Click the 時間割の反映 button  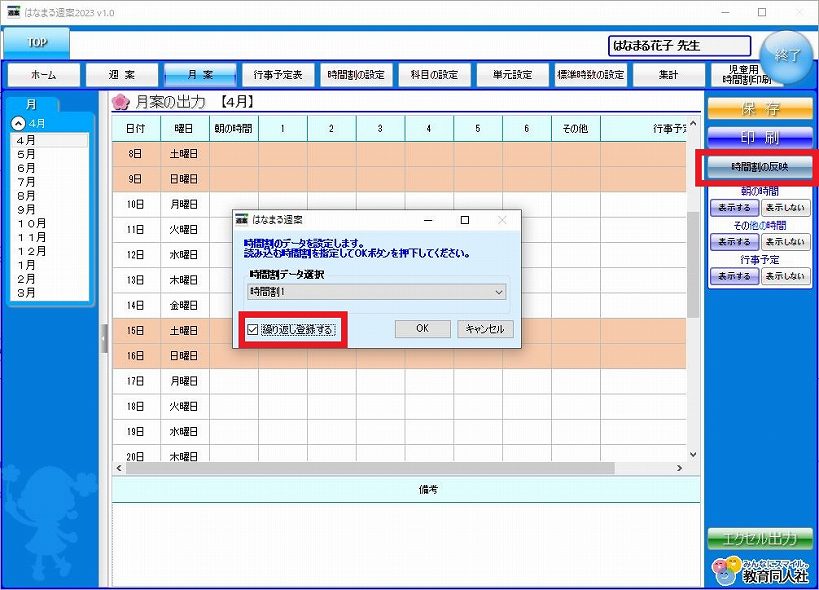(x=760, y=167)
